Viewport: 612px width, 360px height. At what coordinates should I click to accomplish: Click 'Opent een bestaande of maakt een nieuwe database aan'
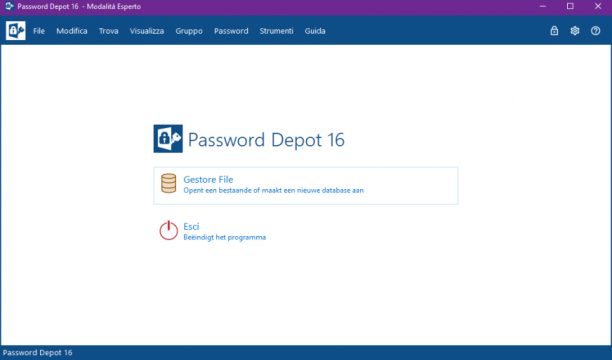[273, 191]
